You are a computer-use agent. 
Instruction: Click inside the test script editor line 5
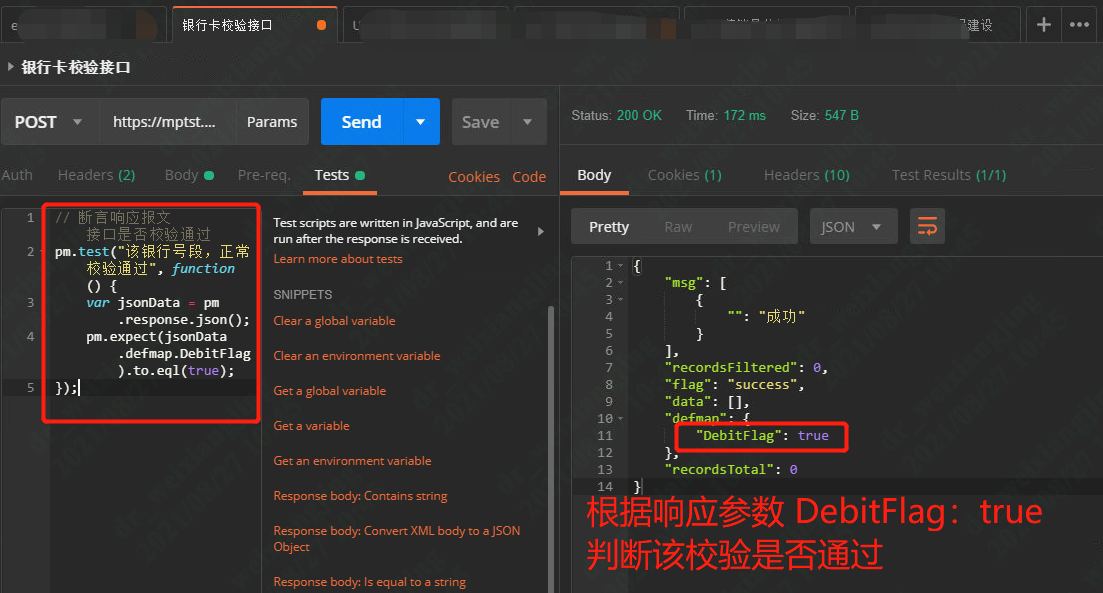click(151, 388)
